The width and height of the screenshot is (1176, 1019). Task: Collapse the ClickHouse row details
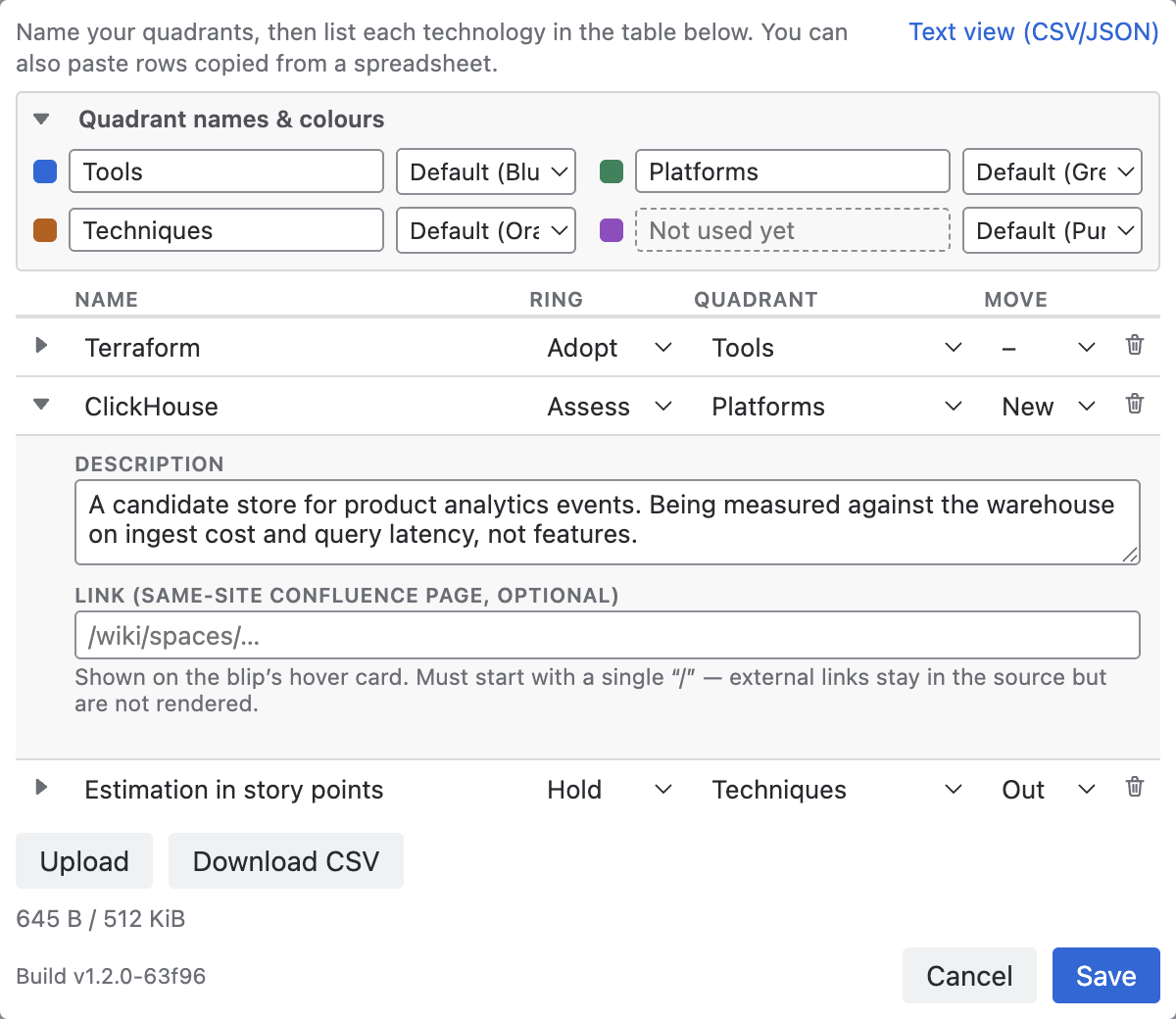point(41,404)
